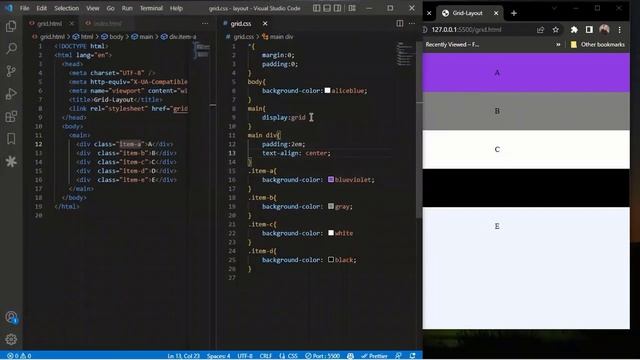Select 'html' in grid.html breadcrumb
This screenshot has height=360, width=640.
87,37
